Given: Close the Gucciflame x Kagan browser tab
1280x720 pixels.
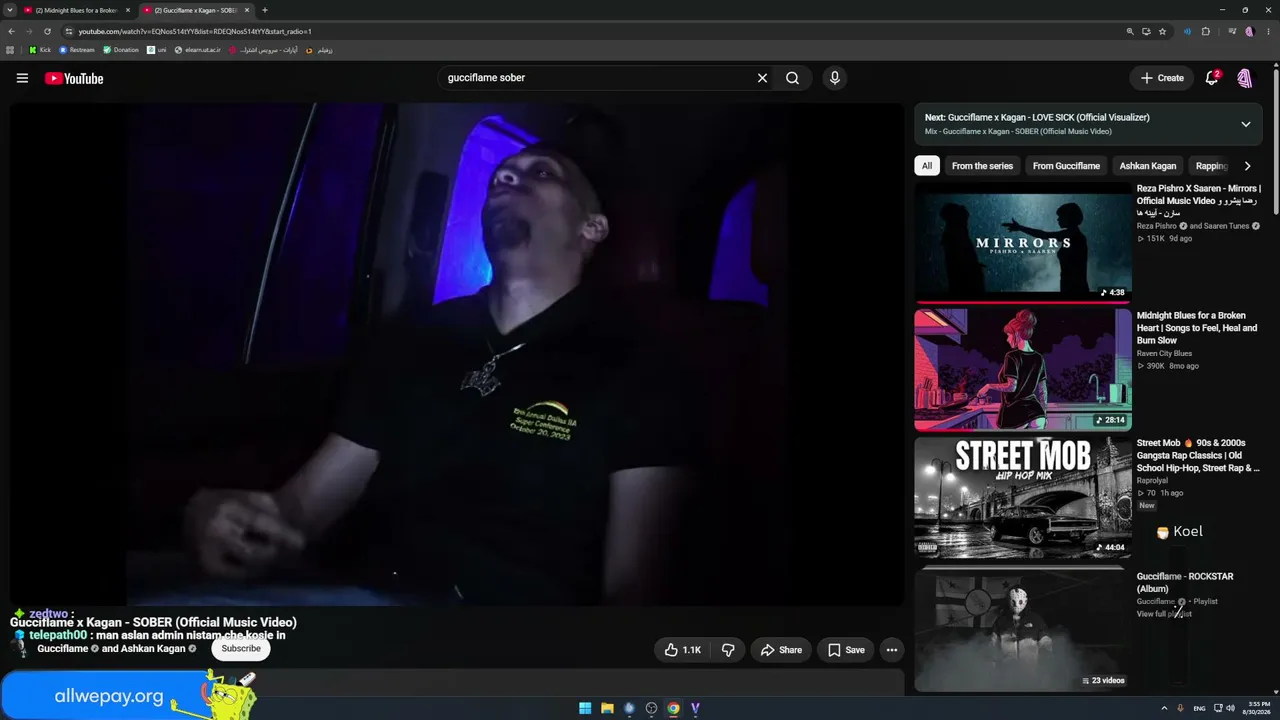Looking at the screenshot, I should coord(247,10).
